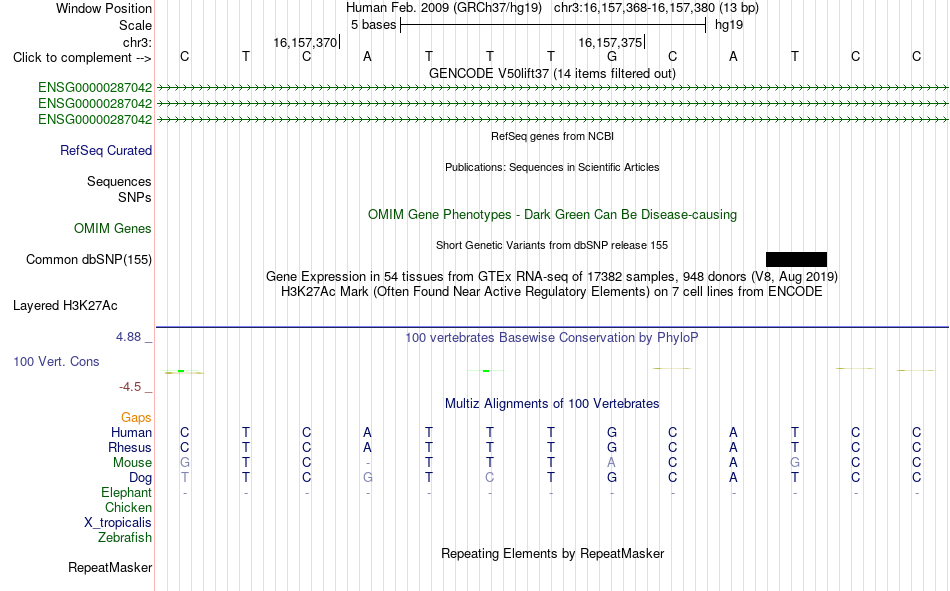
Task: Click 'Short Genetic Variants from dbSNP release 155' title
Action: click(x=552, y=245)
